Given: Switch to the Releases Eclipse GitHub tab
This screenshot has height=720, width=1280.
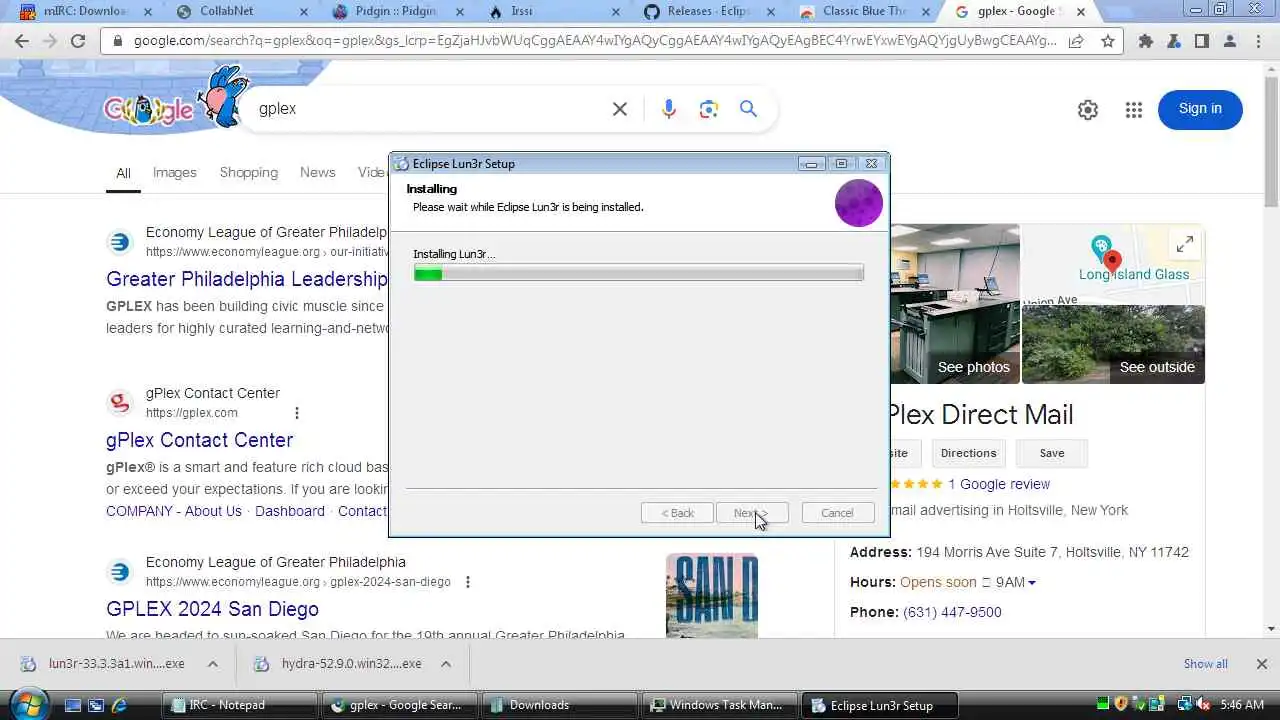Looking at the screenshot, I should (x=712, y=12).
